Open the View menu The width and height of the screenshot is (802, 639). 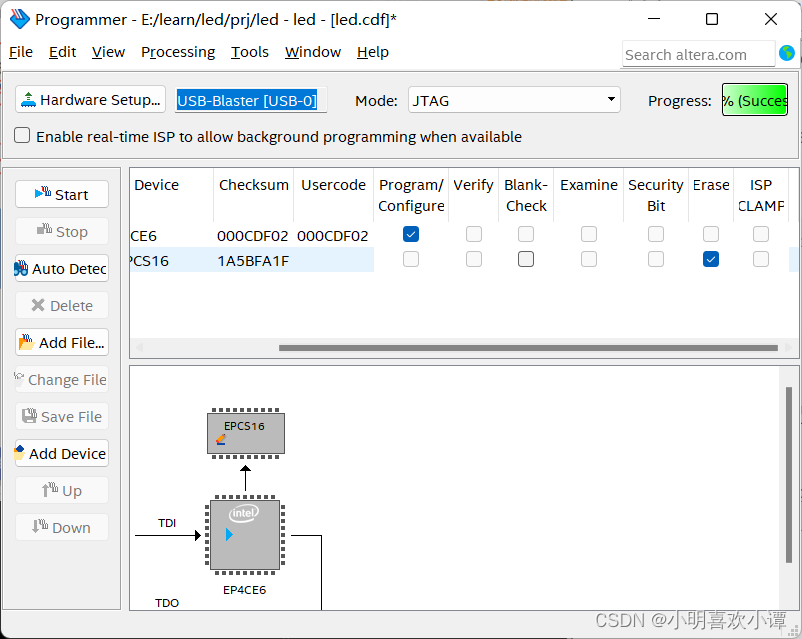[108, 52]
